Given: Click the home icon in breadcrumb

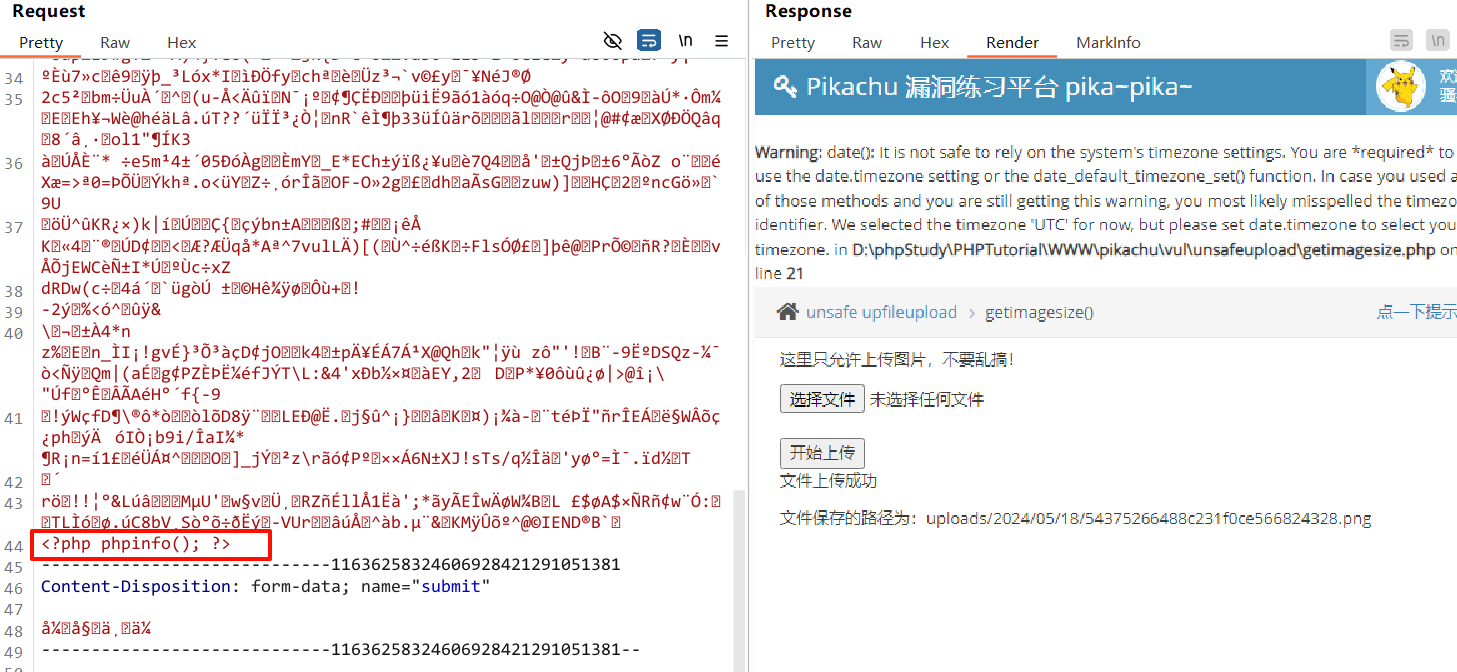Looking at the screenshot, I should pos(788,312).
